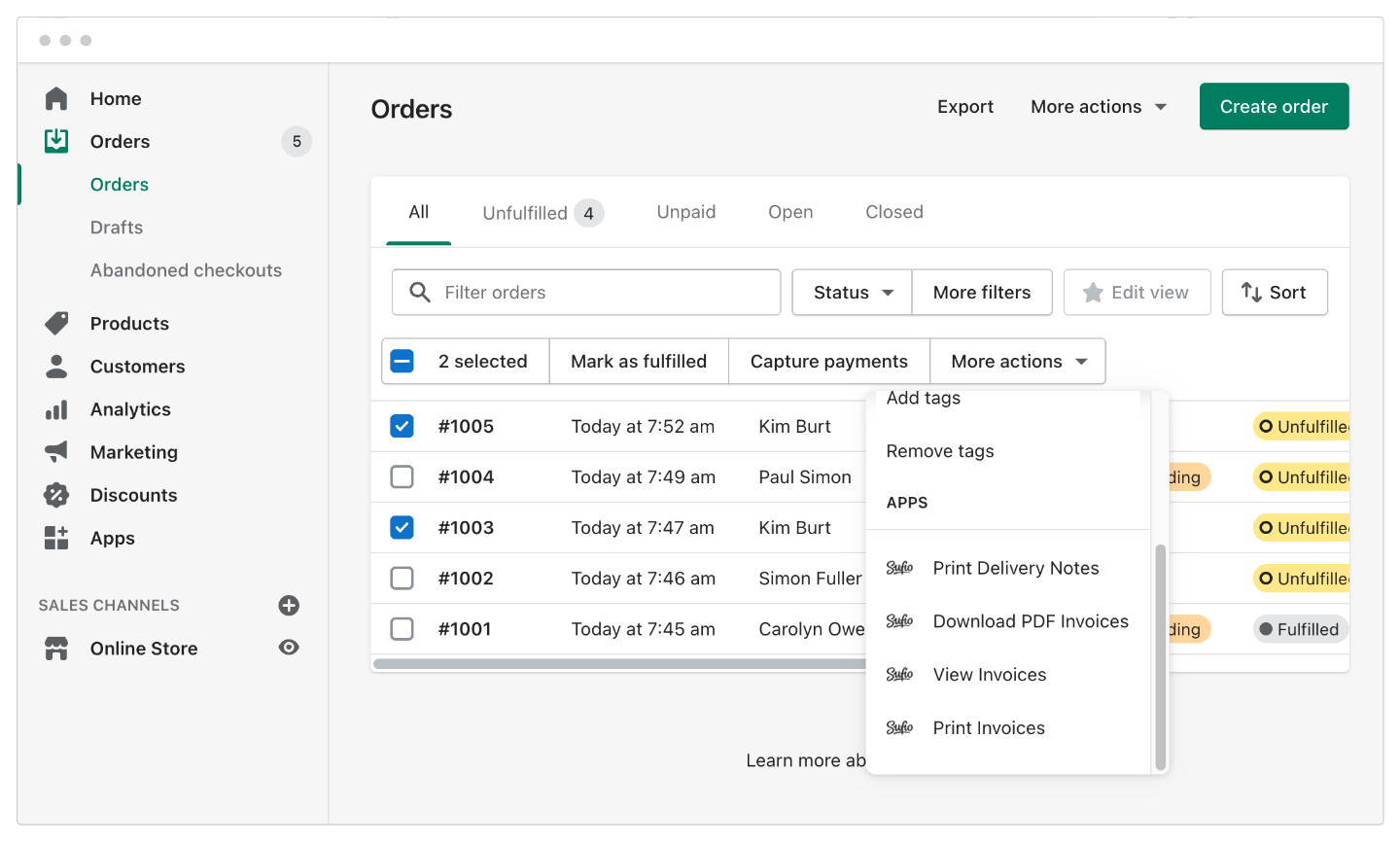Click the Discounts tag icon
Image resolution: width=1400 pixels, height=844 pixels.
click(55, 495)
